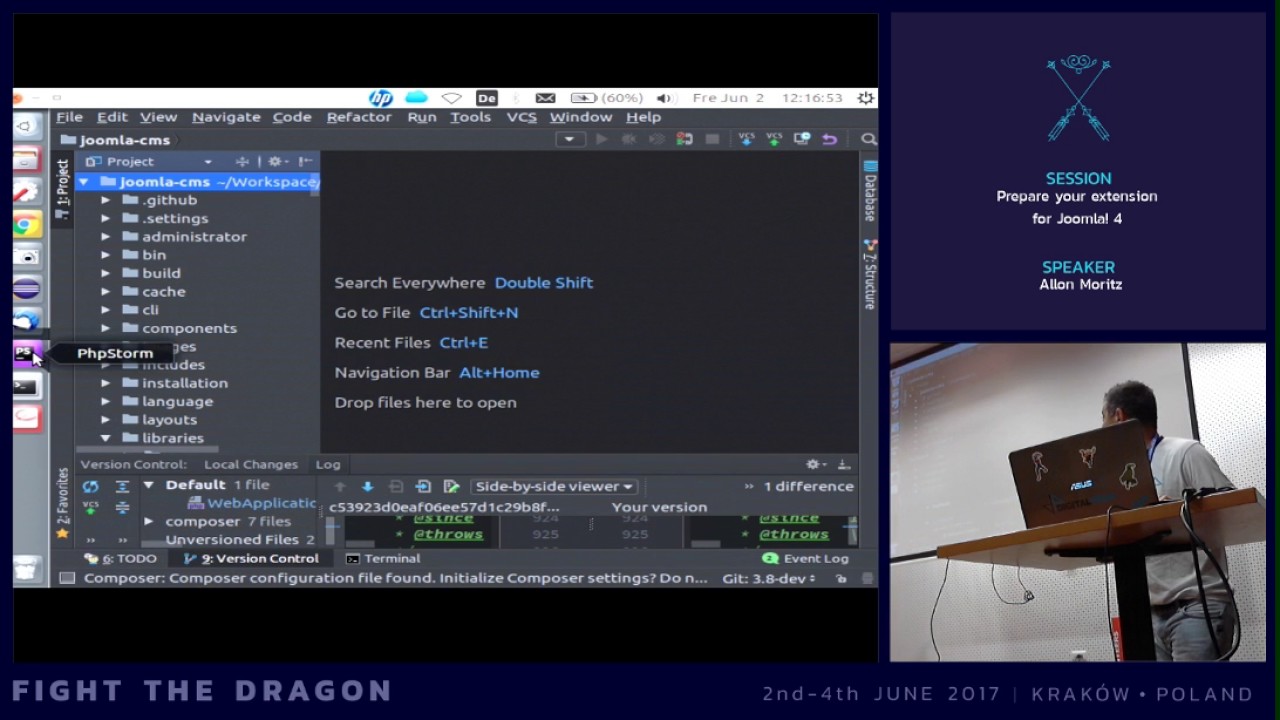Viewport: 1280px width, 720px height.
Task: Open the 2: Favorites side tab
Action: click(x=62, y=503)
